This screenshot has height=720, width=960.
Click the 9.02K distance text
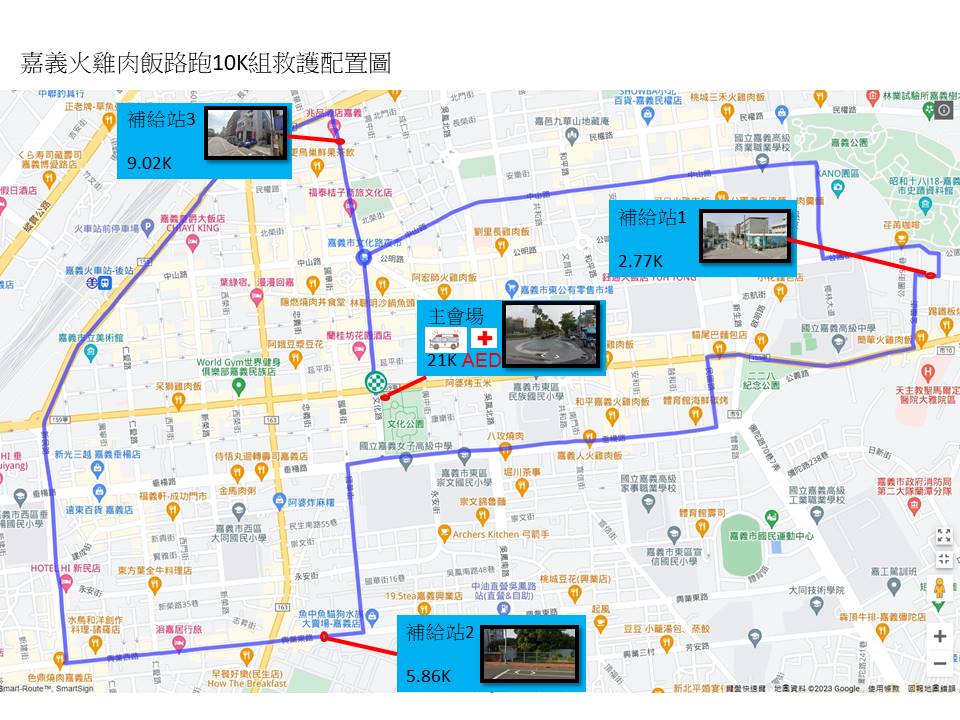point(149,163)
